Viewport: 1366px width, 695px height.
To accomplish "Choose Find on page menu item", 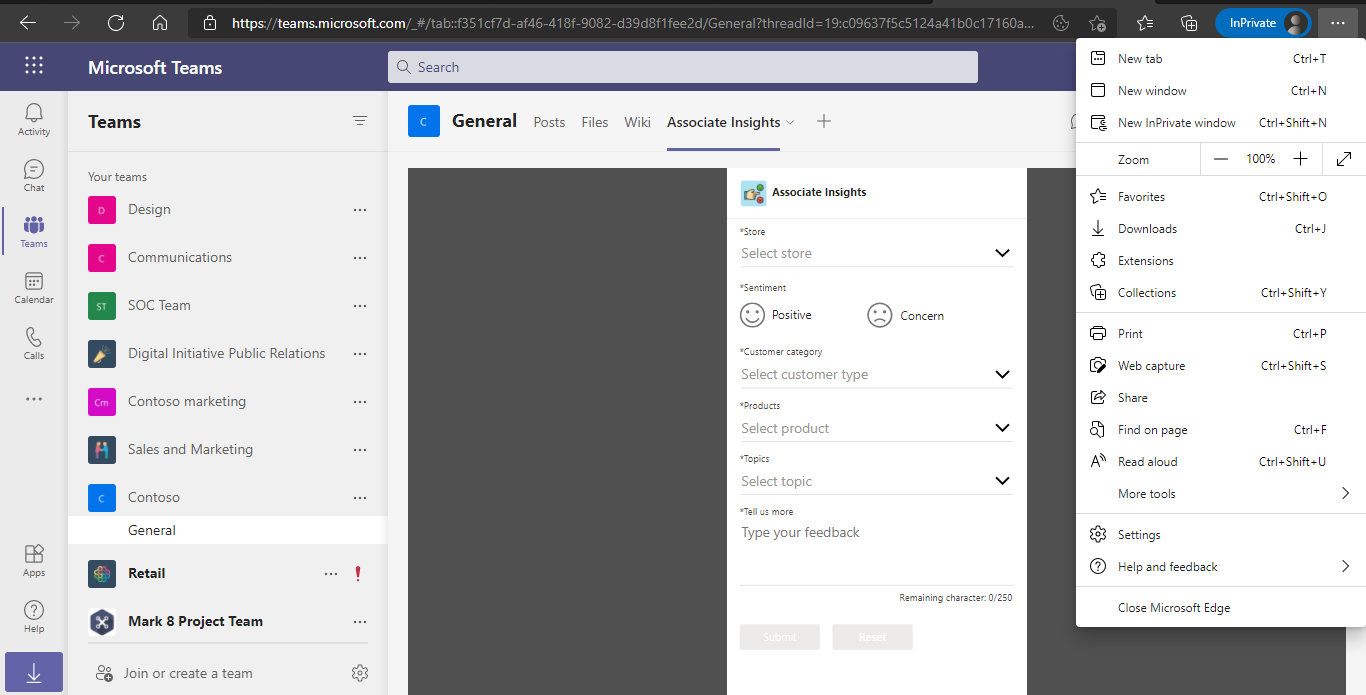I will pos(1221,430).
